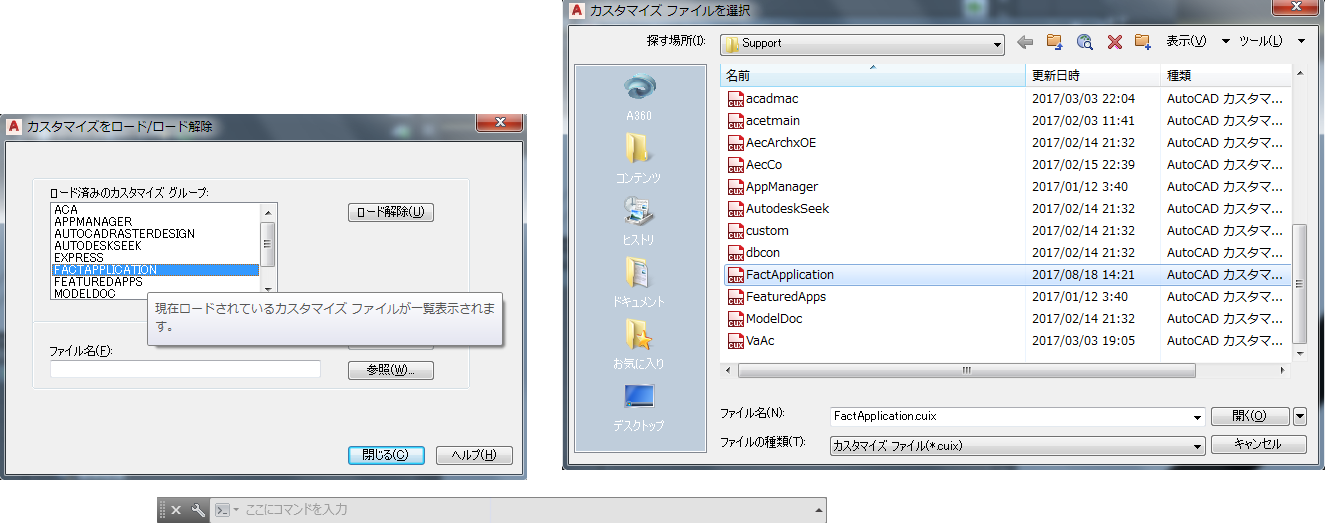Expand the 探す場所 Support folder dropdown
The width and height of the screenshot is (1325, 523).
(997, 44)
